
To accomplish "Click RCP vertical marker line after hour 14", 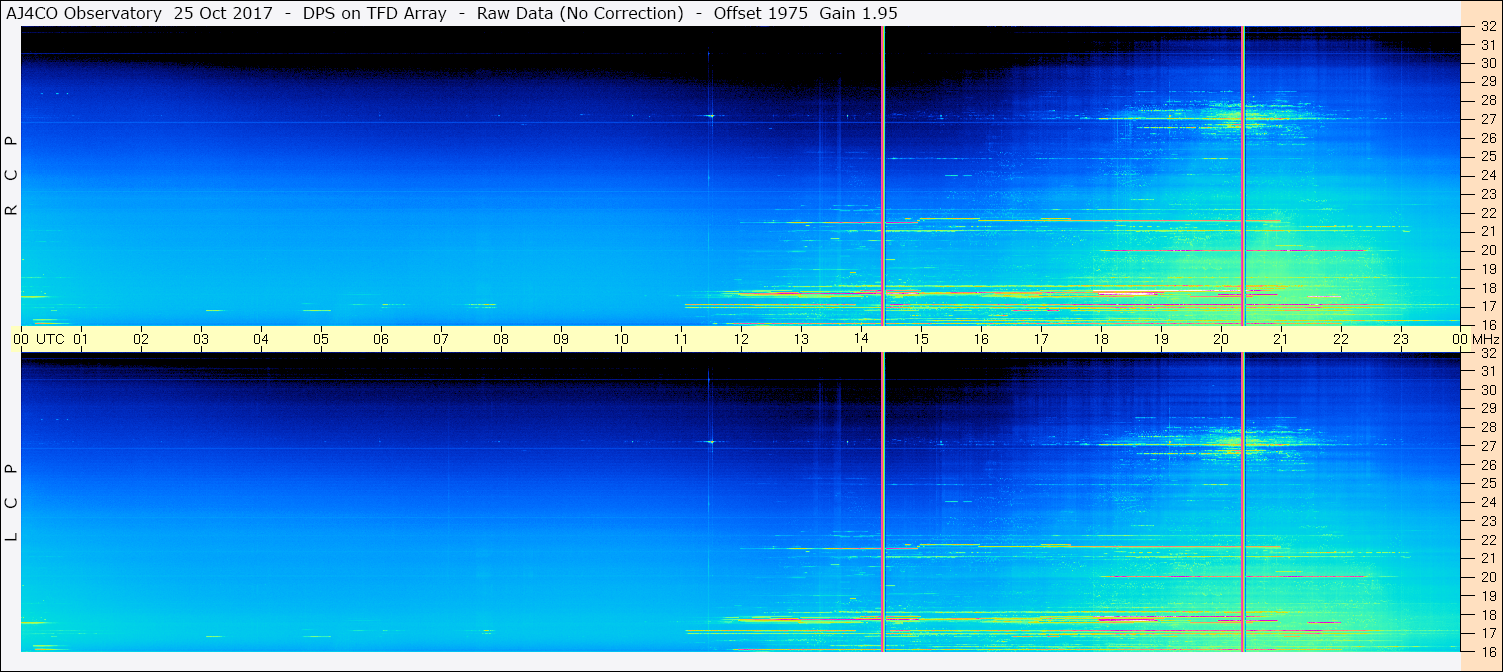I will [x=883, y=176].
